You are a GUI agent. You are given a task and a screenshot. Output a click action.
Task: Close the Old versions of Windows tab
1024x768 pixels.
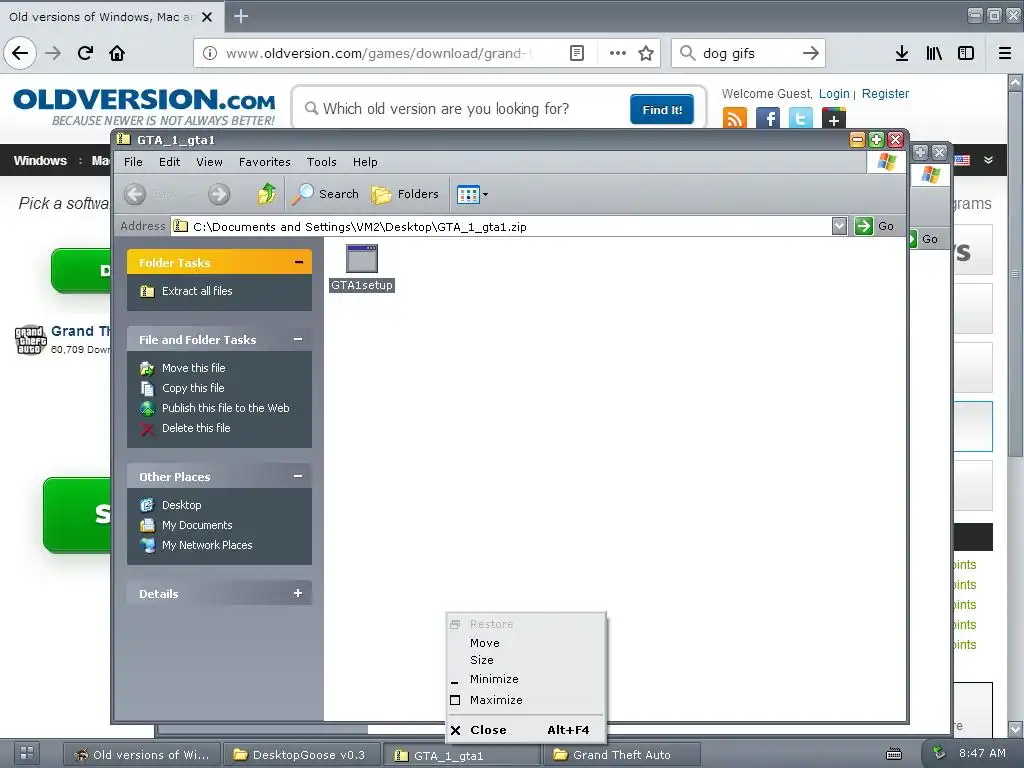tap(207, 17)
